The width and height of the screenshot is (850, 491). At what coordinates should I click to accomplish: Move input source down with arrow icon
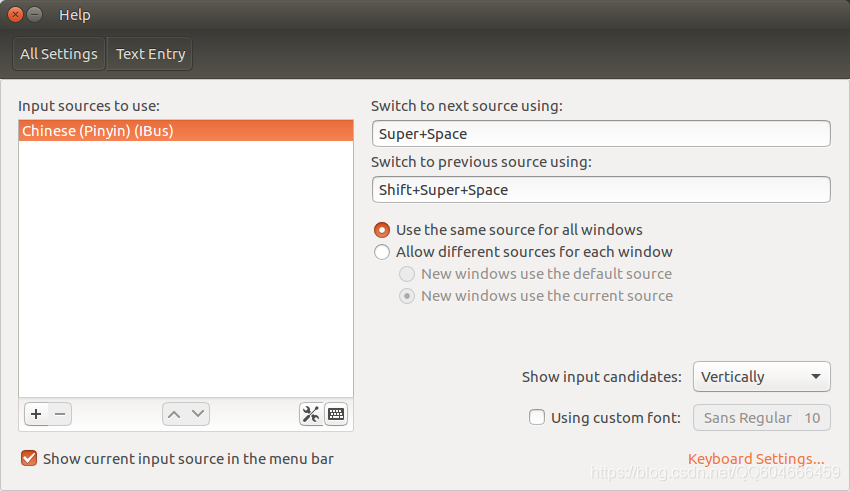[198, 414]
